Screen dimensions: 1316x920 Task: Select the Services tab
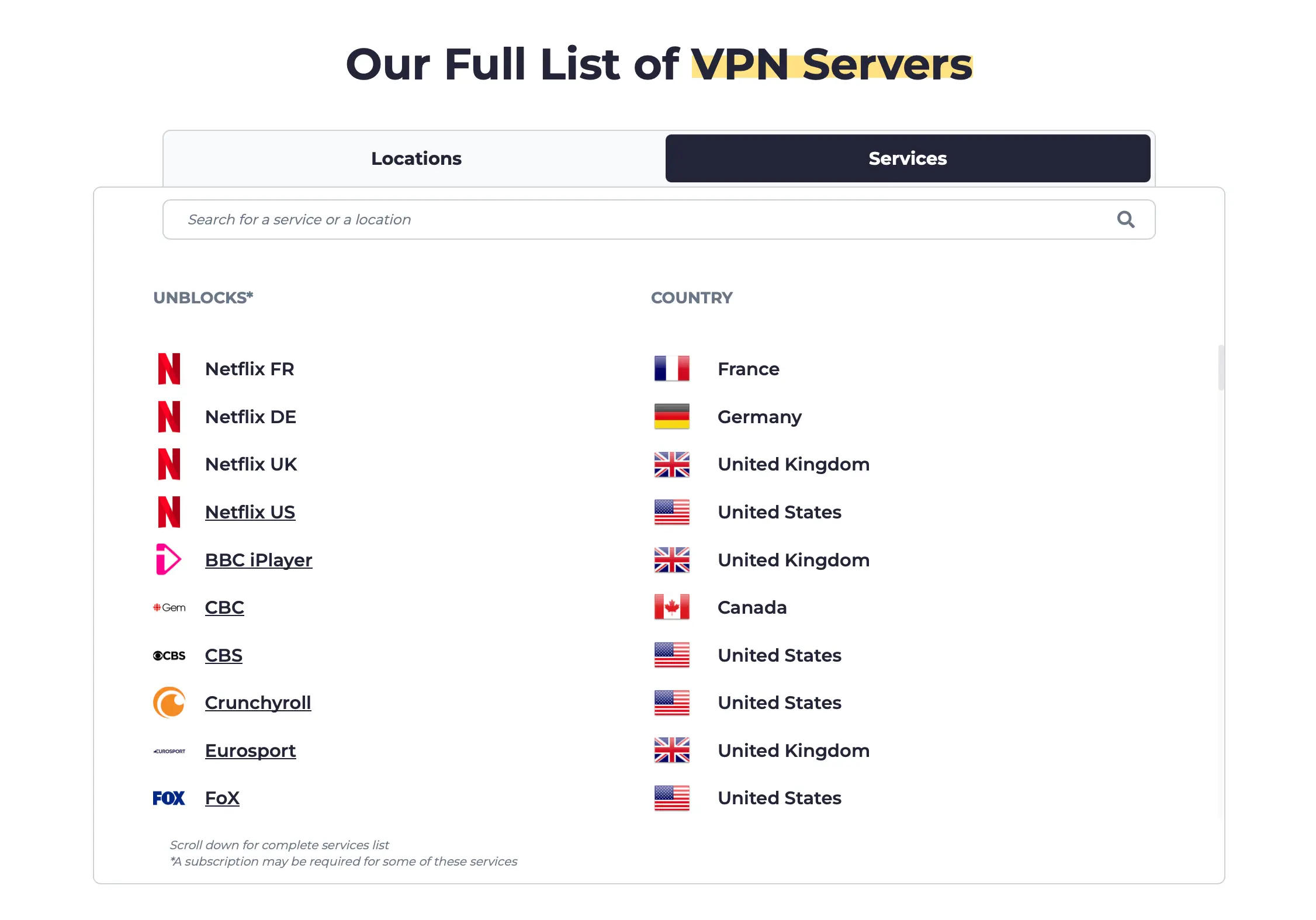(x=906, y=158)
